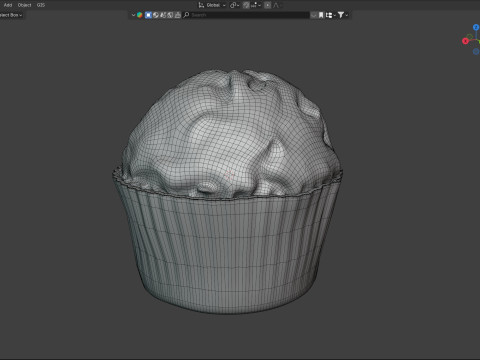Open the snapping options dropdown

(x=256, y=5)
